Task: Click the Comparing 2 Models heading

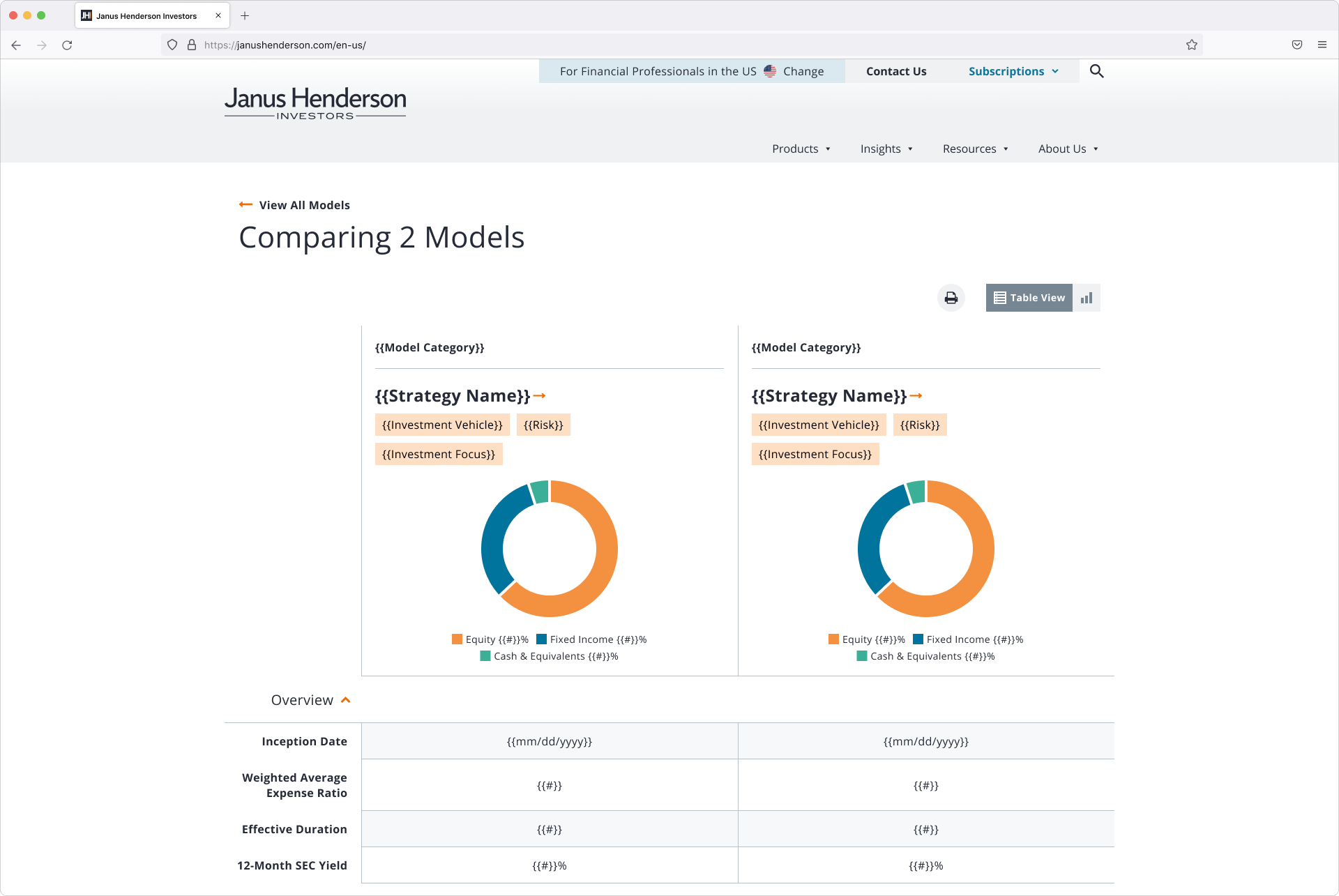Action: pos(381,238)
